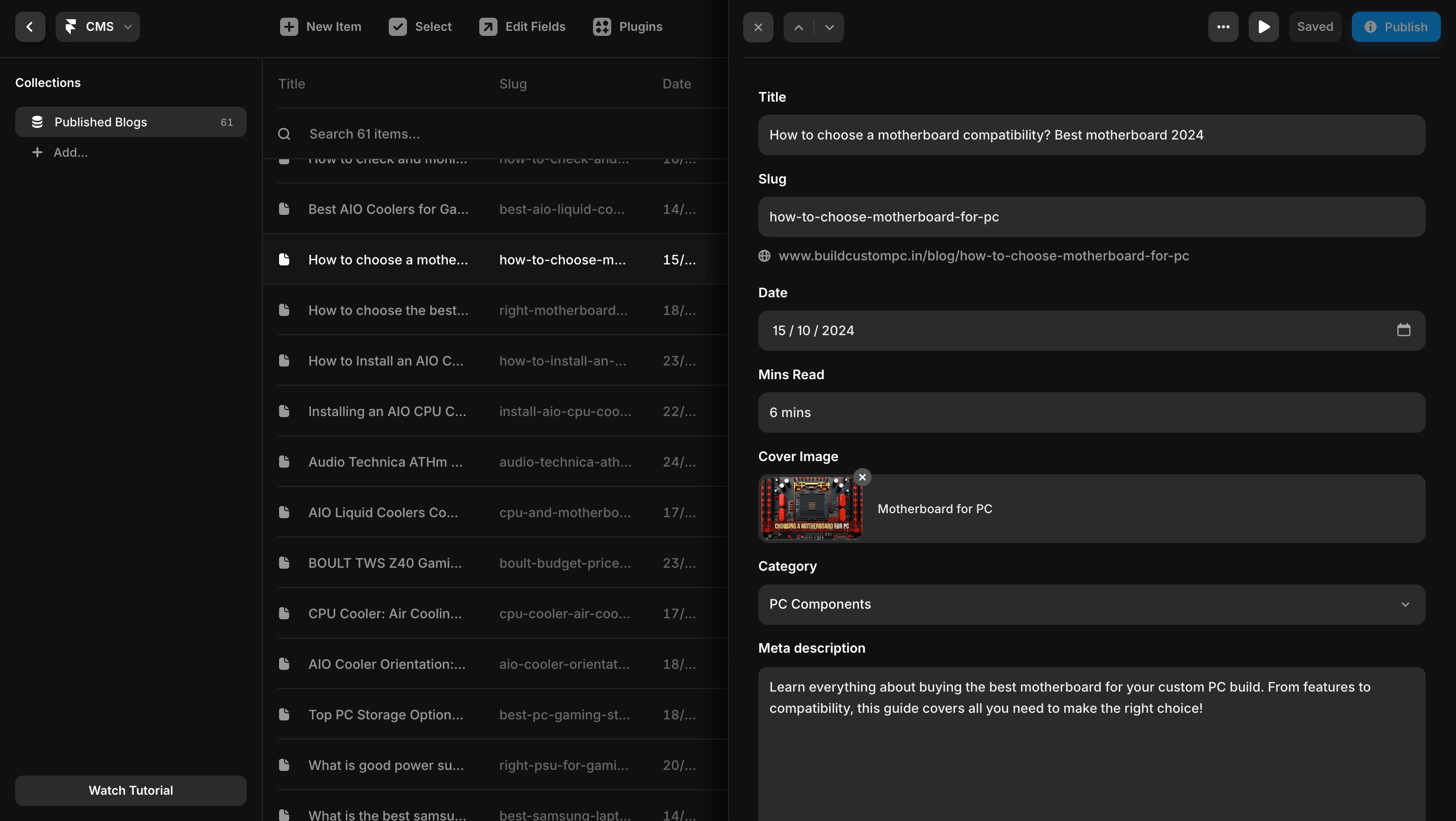Open Edit Fields
This screenshot has height=821, width=1456.
click(522, 27)
